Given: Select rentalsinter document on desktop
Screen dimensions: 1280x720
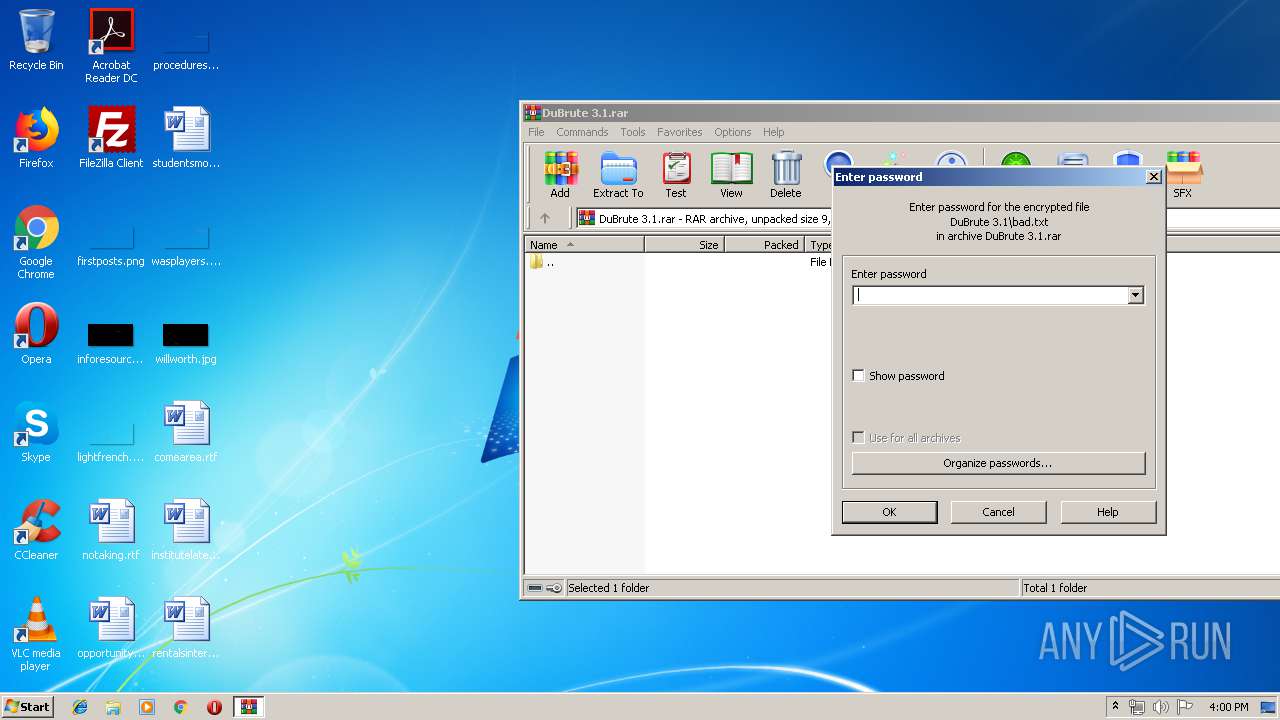Looking at the screenshot, I should 186,628.
